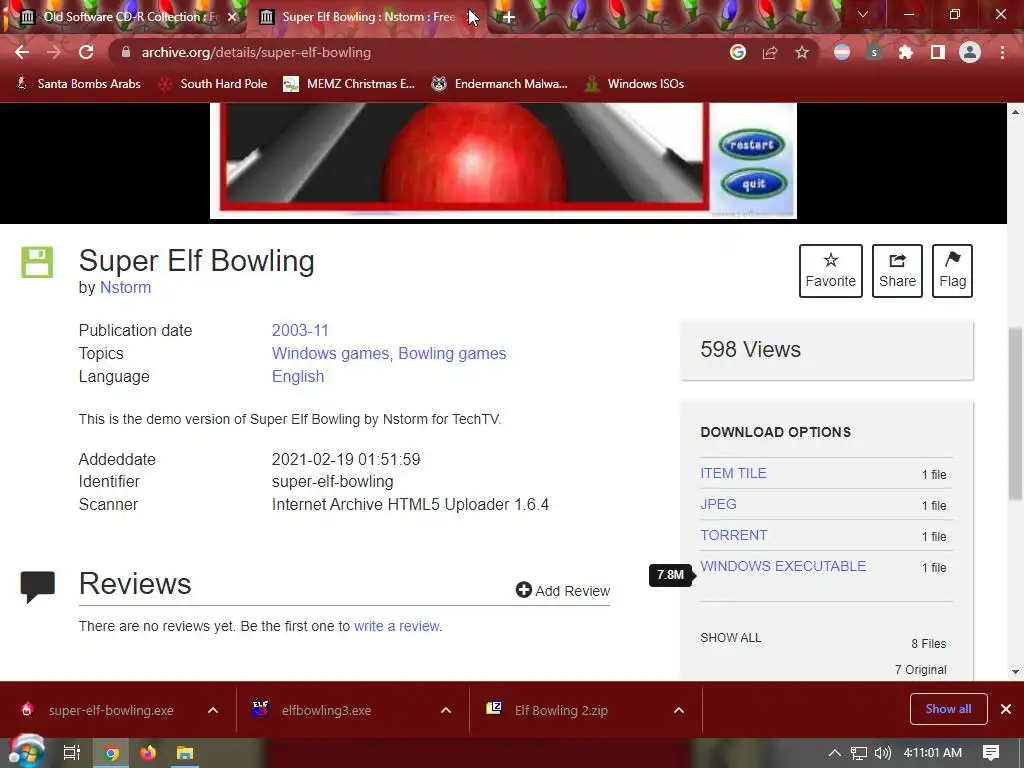
Task: Select the Super Elf Bowling tab
Action: coord(368,17)
